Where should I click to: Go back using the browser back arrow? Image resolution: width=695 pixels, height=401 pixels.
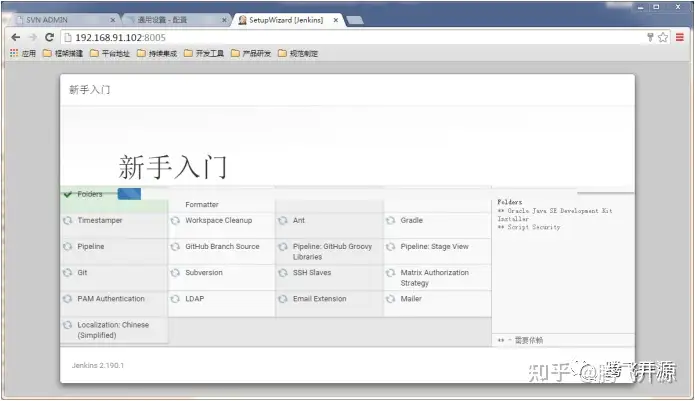[x=16, y=38]
